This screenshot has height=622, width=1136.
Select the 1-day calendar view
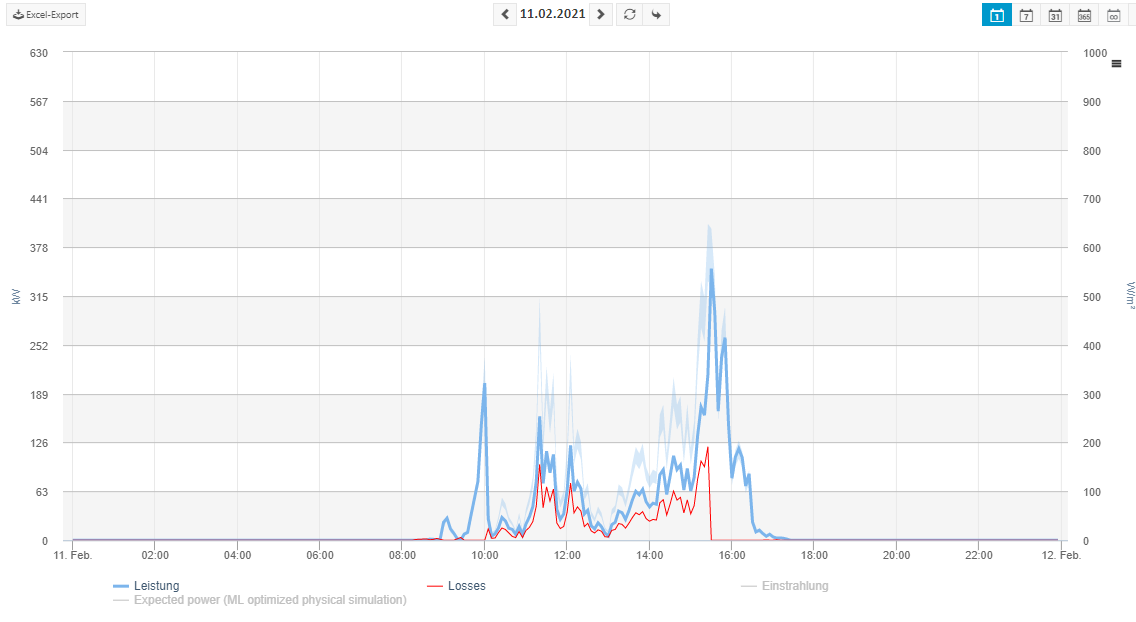(997, 15)
